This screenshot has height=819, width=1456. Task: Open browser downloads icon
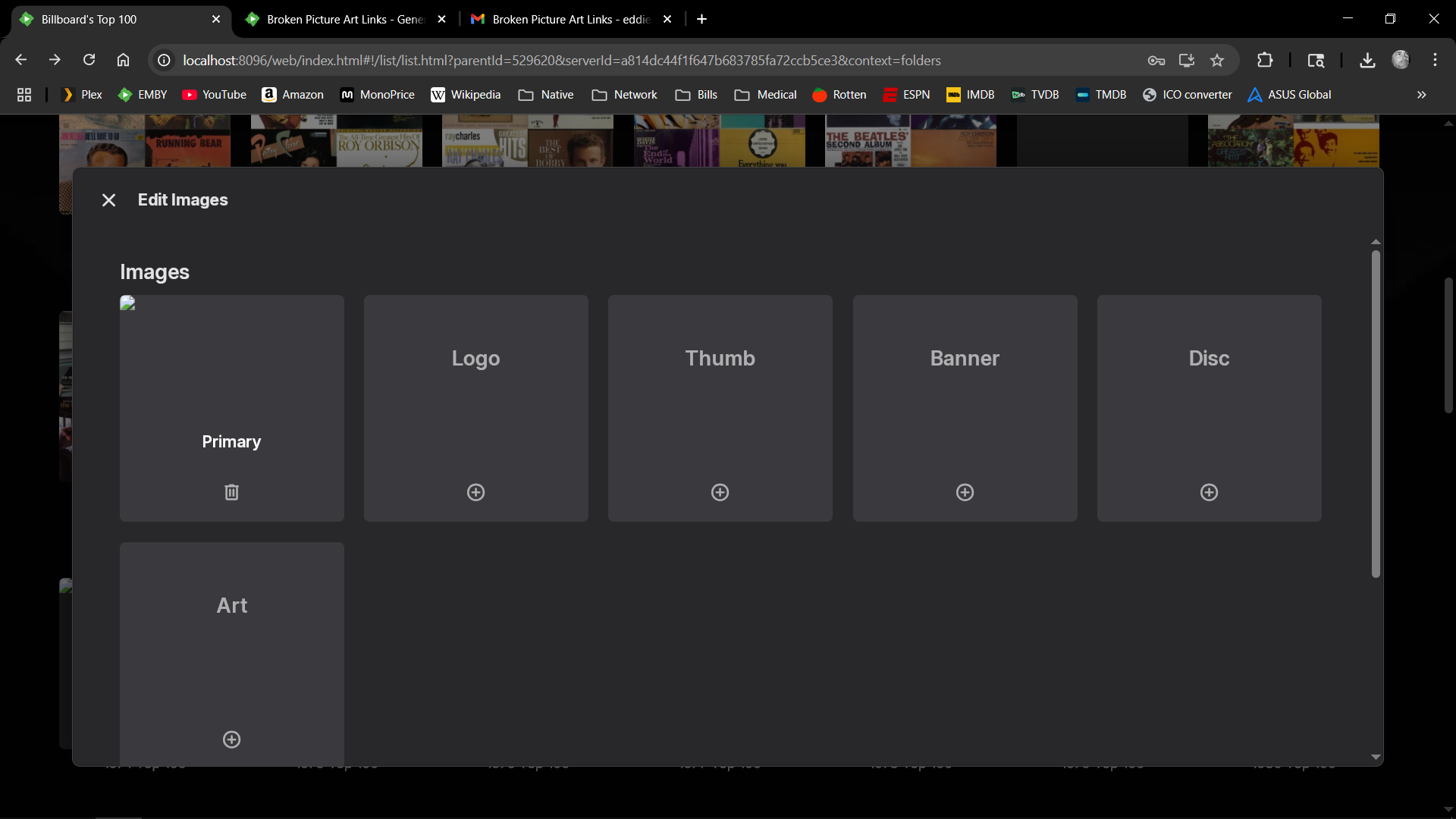coord(1367,61)
